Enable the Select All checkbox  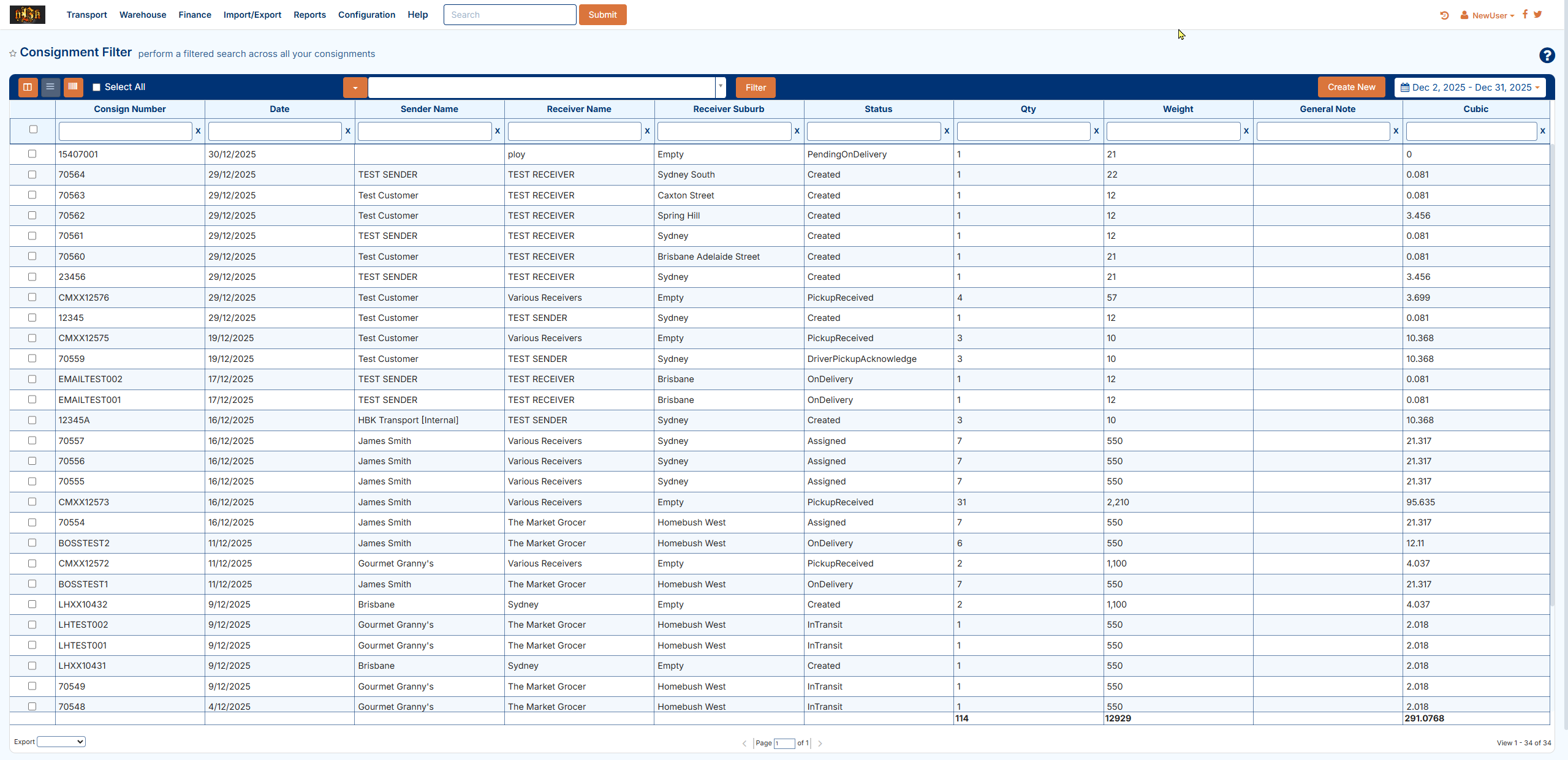(x=96, y=88)
